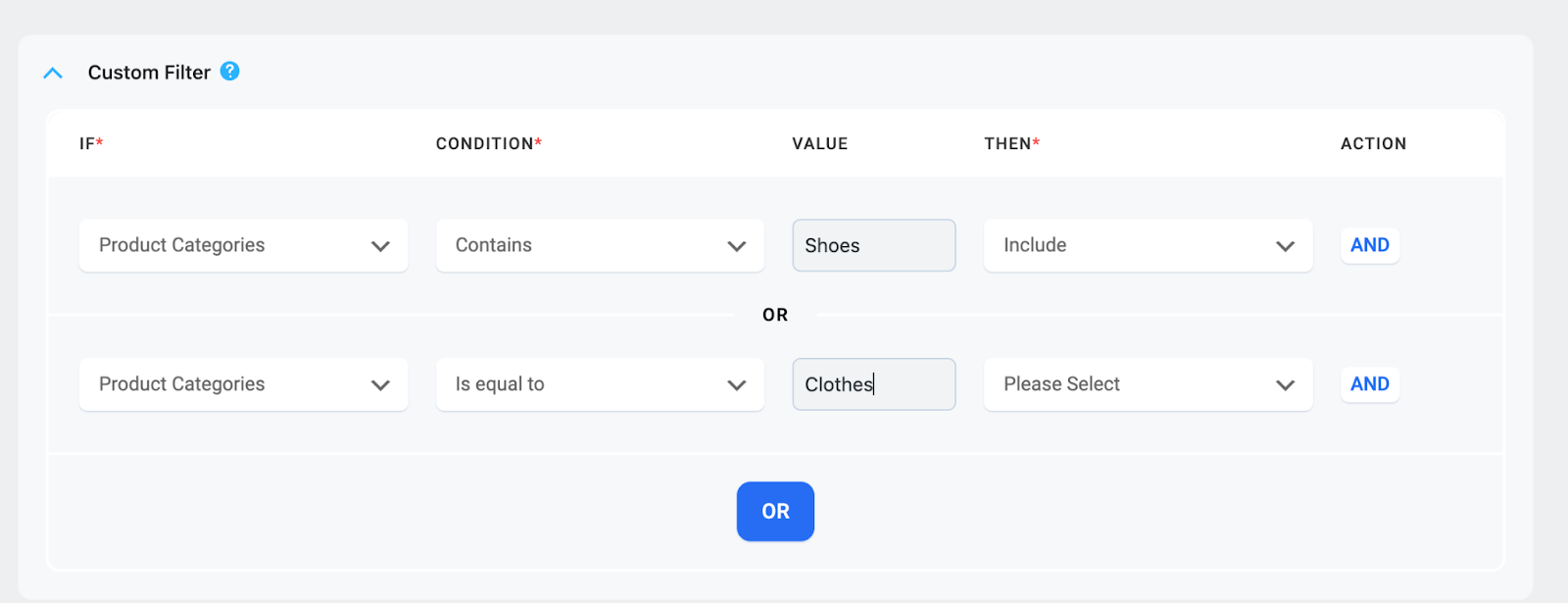This screenshot has width=1568, height=603.
Task: Select the ACTION column header
Action: (x=1373, y=143)
